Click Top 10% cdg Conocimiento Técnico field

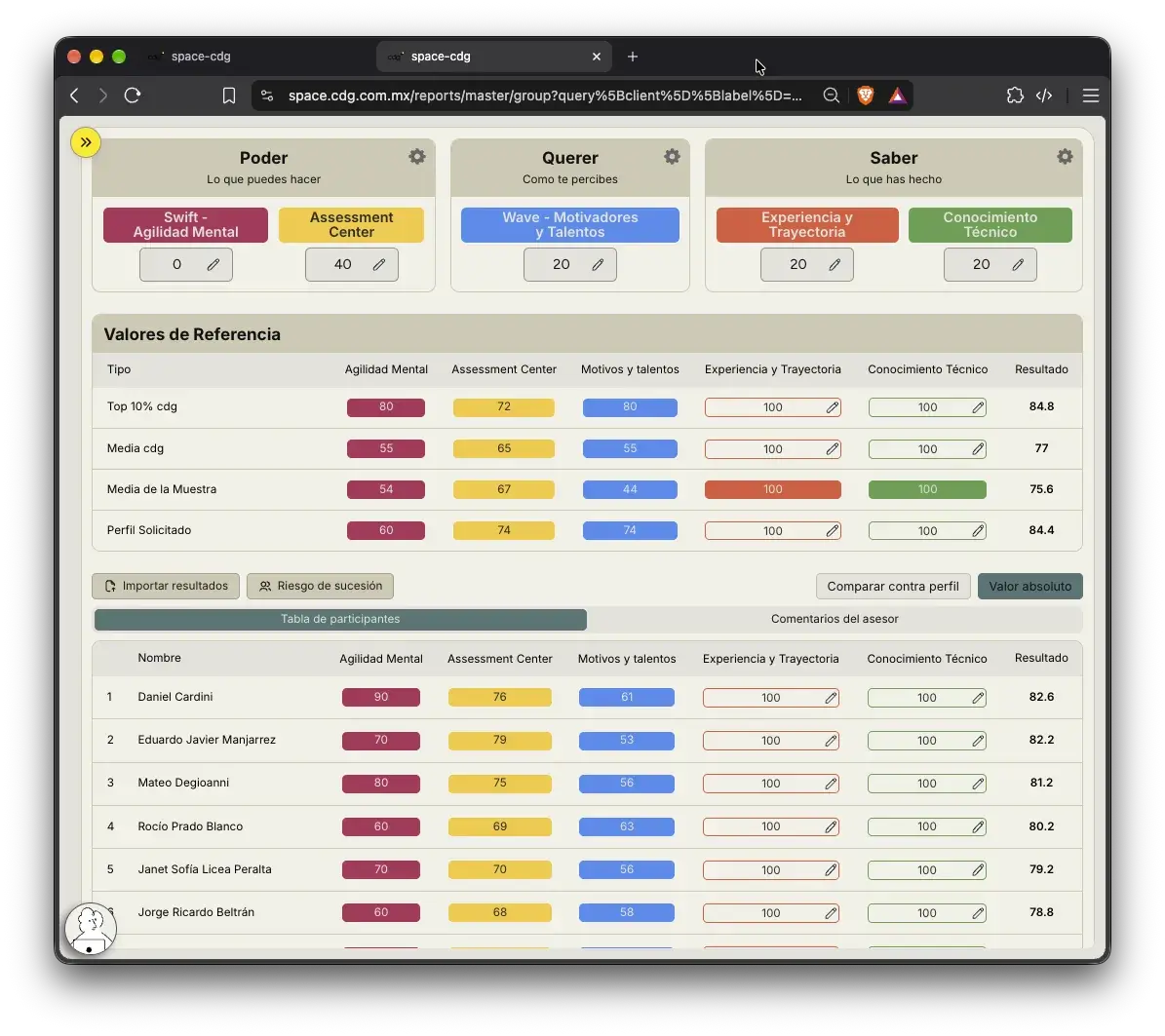tap(927, 407)
